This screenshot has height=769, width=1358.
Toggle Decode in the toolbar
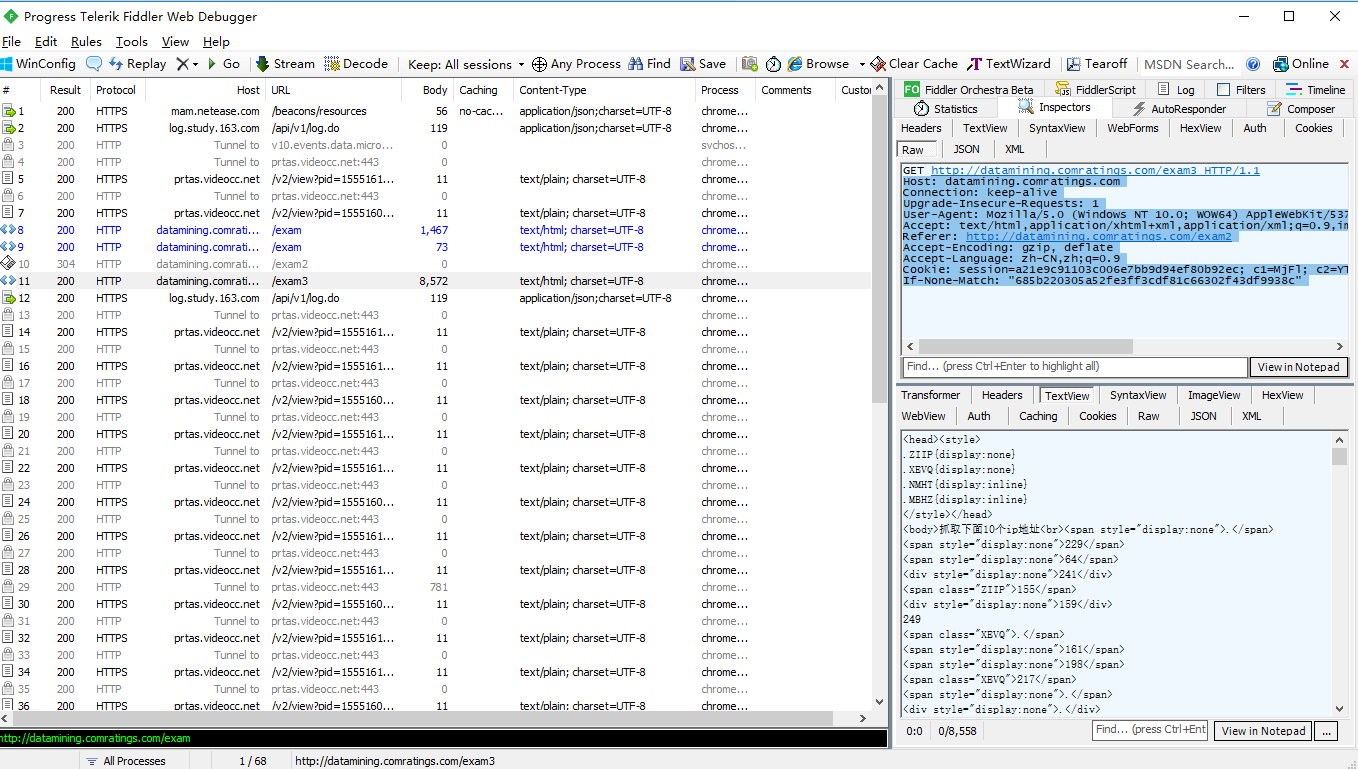click(356, 64)
